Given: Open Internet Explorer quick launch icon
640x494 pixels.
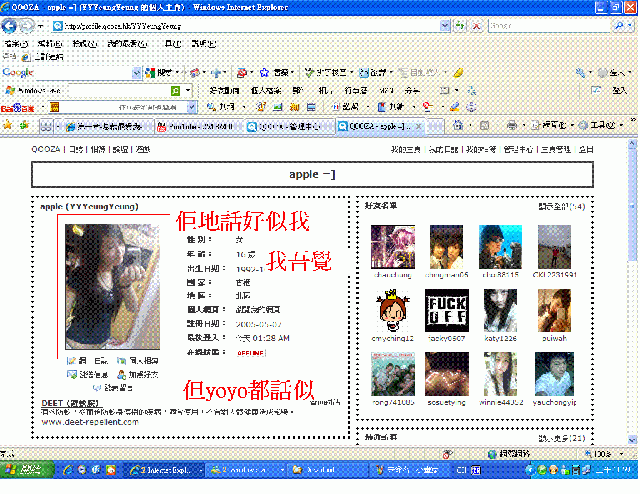Looking at the screenshot, I should click(x=68, y=470).
